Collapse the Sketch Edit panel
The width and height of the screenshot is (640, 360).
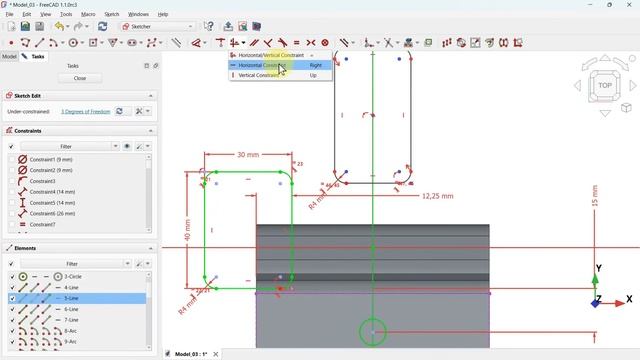coord(151,96)
